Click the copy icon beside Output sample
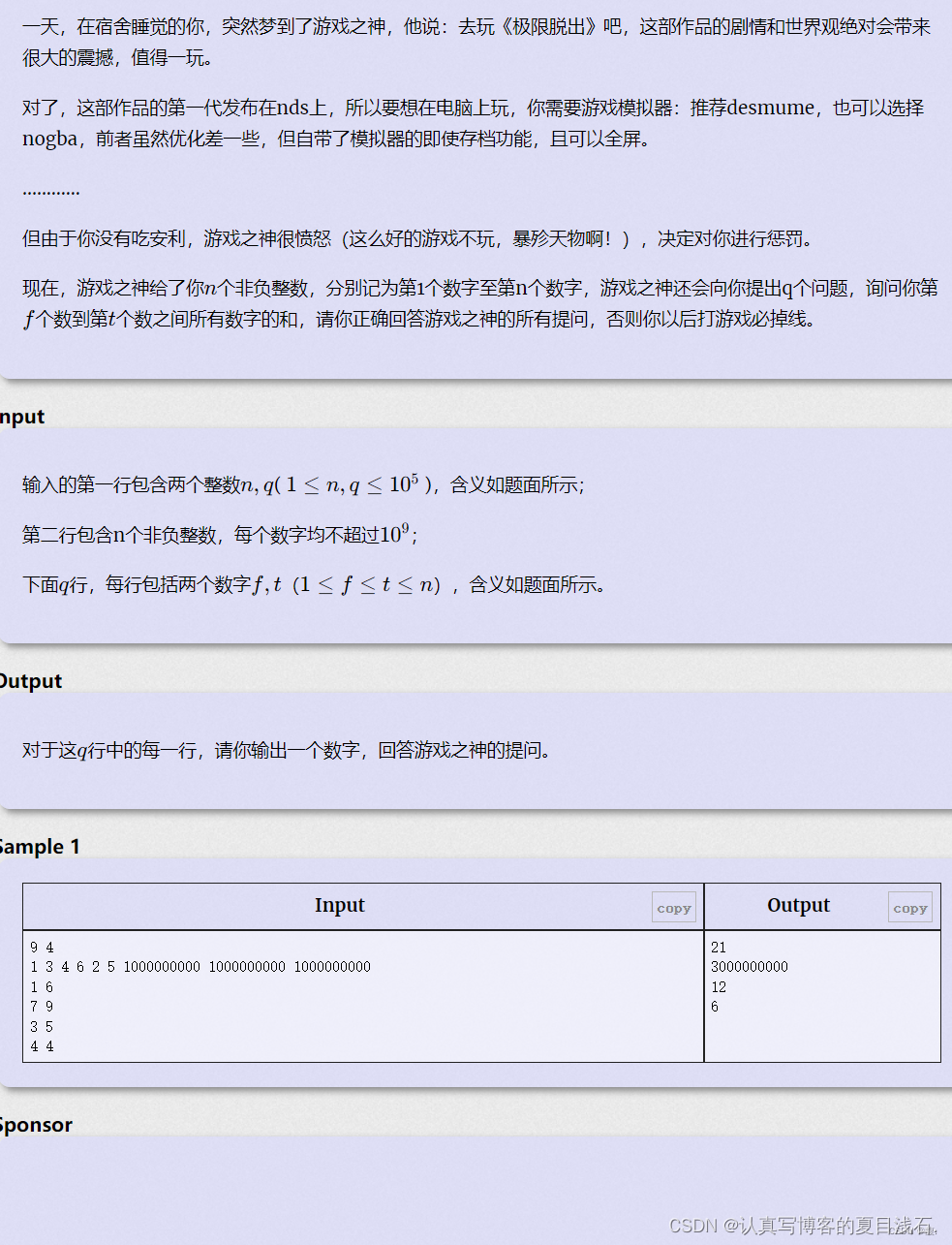This screenshot has width=952, height=1245. tap(909, 906)
